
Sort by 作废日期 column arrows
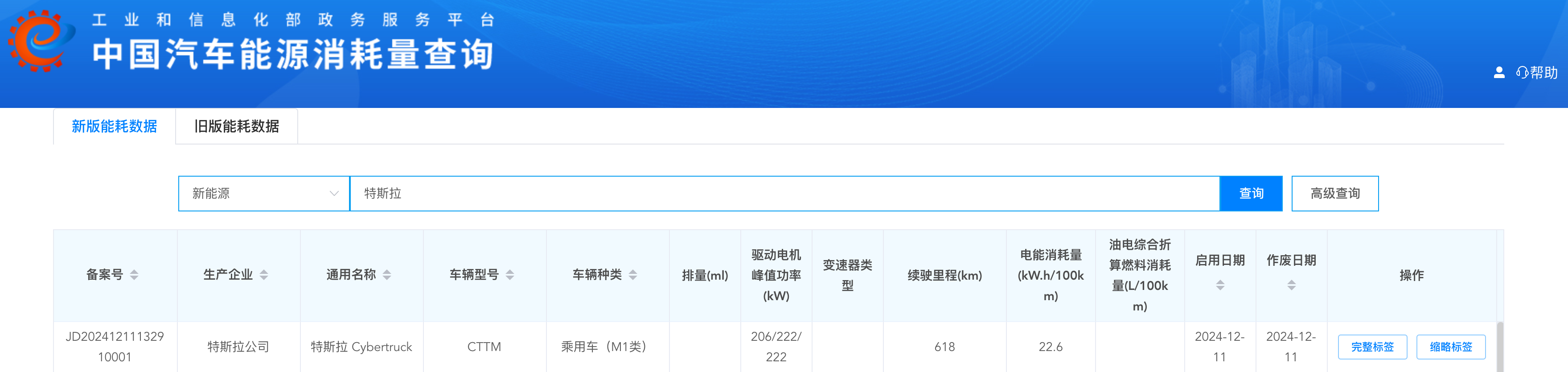1291,285
